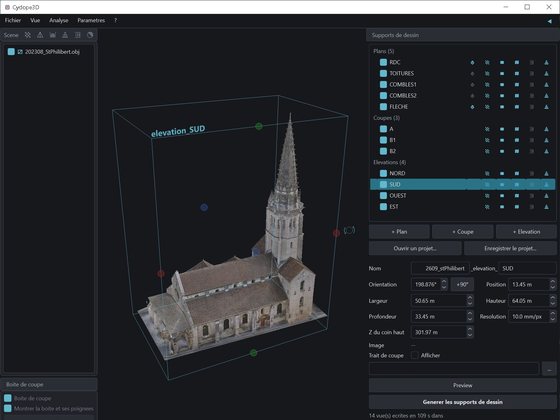
Task: Click 'Enregistrer le projet...' button
Action: coord(510,248)
